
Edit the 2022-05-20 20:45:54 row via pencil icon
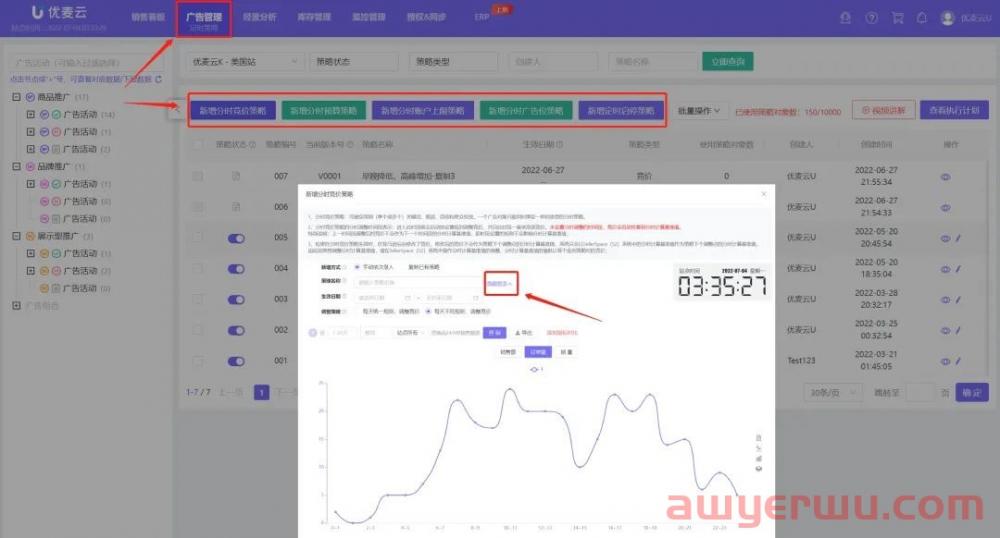pyautogui.click(x=958, y=238)
